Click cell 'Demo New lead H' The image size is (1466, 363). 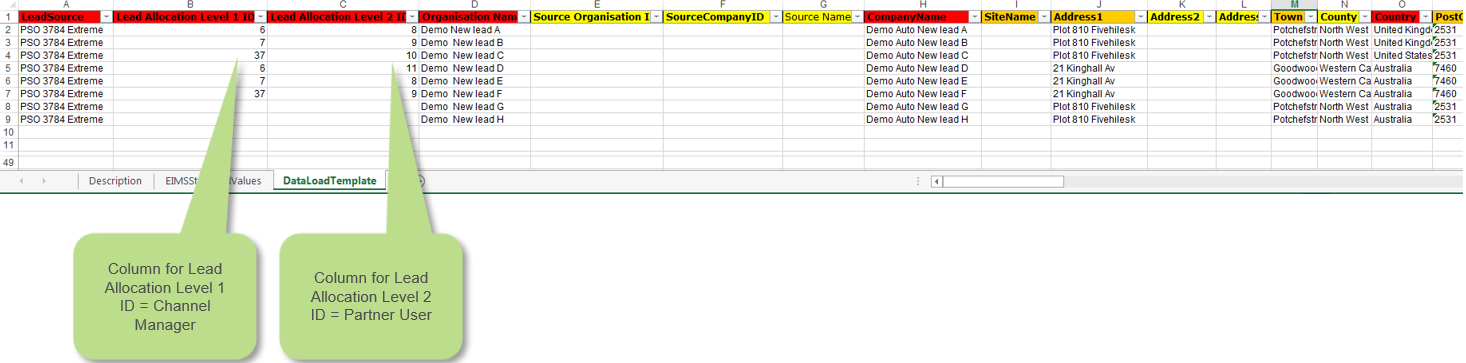tap(474, 119)
